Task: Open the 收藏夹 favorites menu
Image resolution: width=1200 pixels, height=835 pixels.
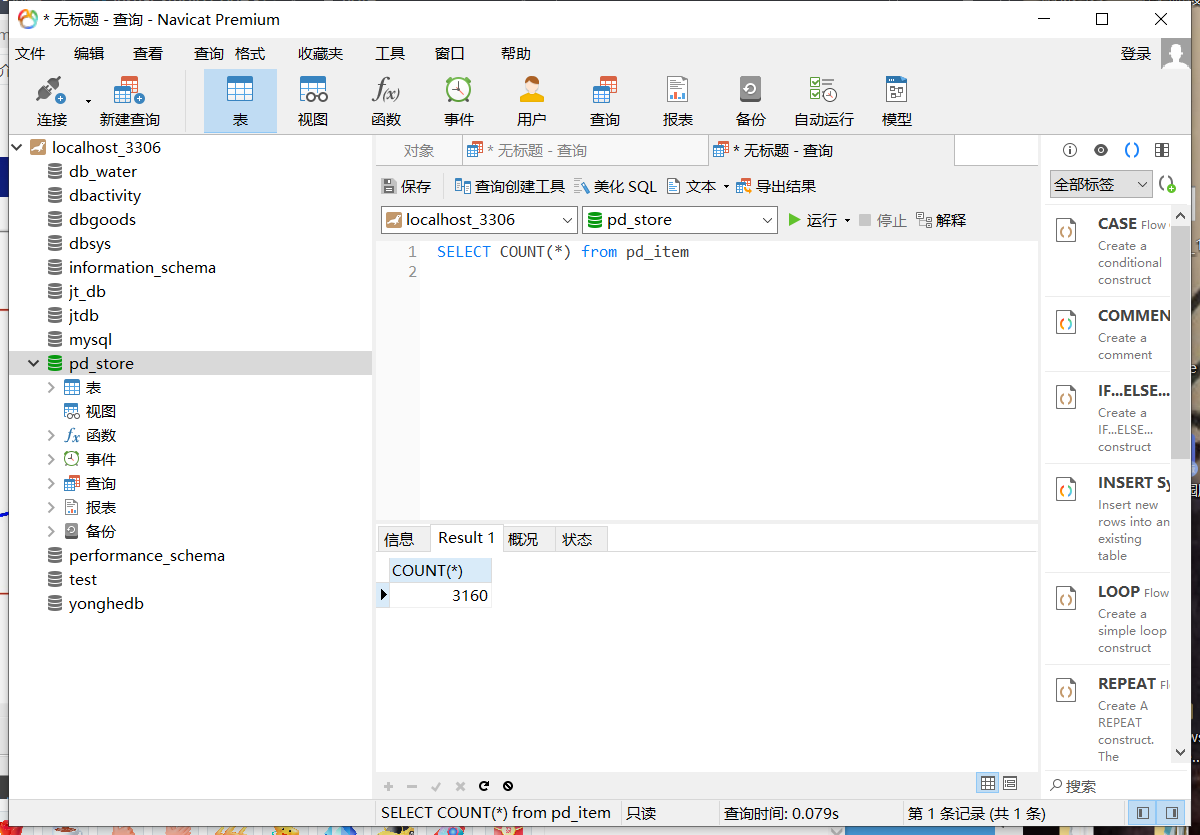Action: (x=320, y=53)
